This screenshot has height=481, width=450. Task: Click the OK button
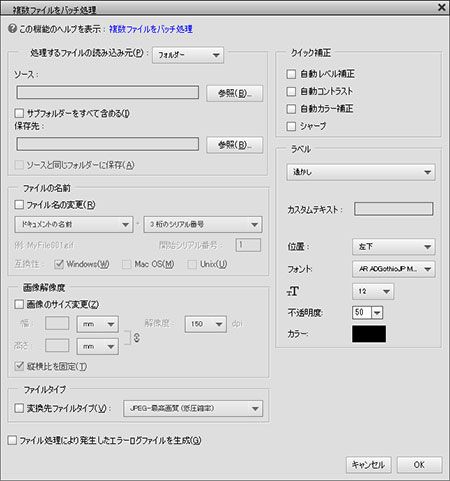click(419, 465)
